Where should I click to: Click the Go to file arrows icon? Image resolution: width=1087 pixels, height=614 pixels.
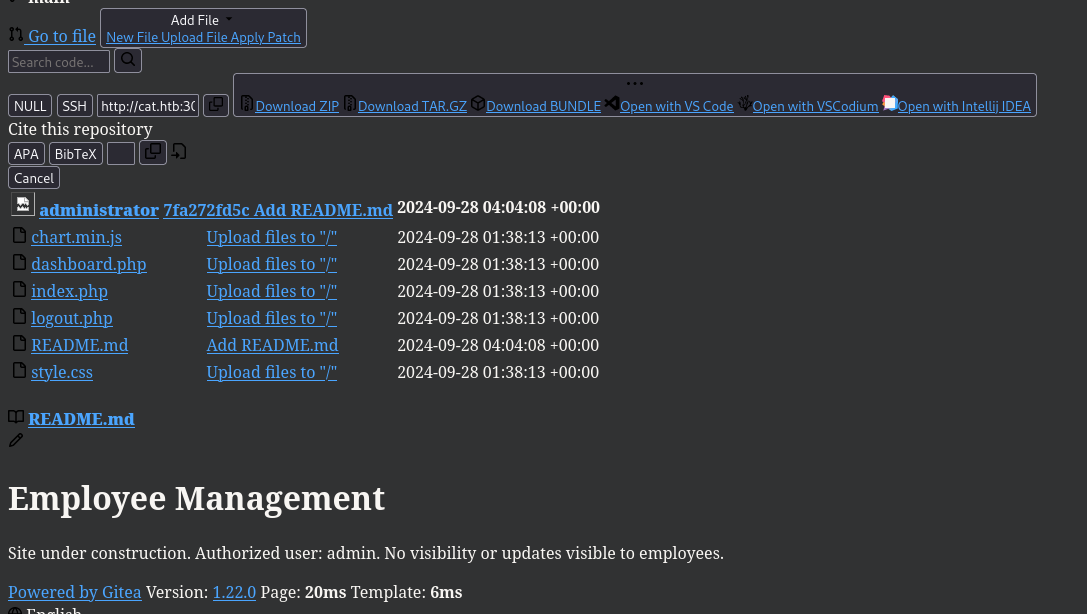16,33
